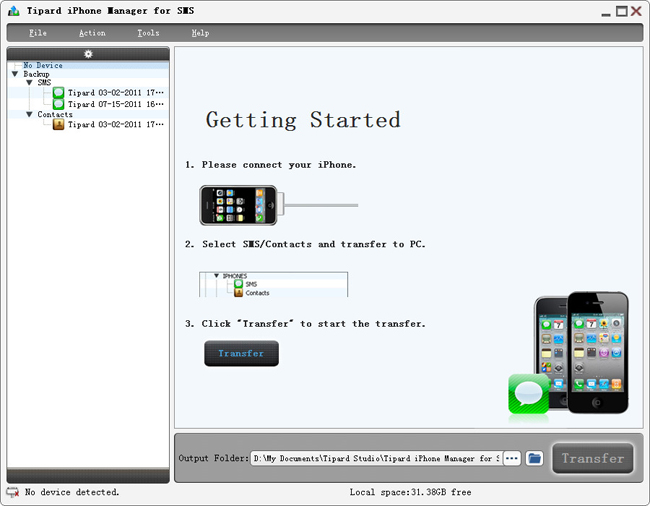This screenshot has width=650, height=506.
Task: Click the Output Folder path field
Action: click(376, 458)
